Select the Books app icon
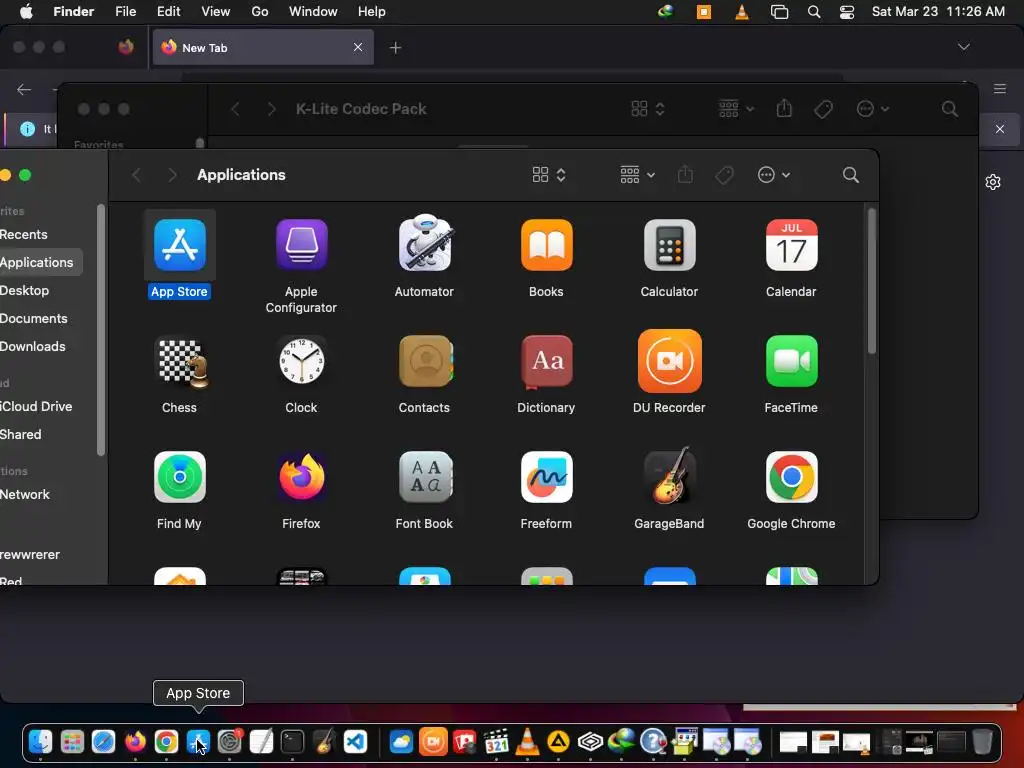The height and width of the screenshot is (768, 1024). 547,246
